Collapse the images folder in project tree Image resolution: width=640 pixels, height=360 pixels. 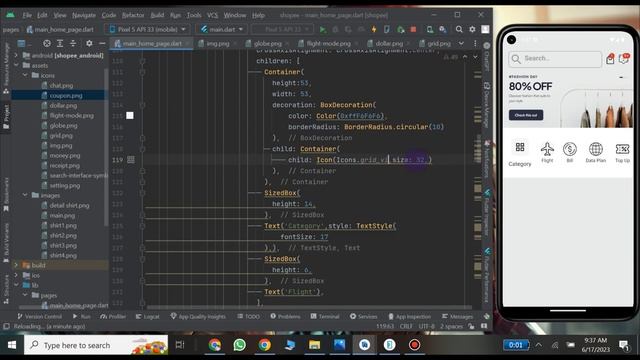coord(25,196)
